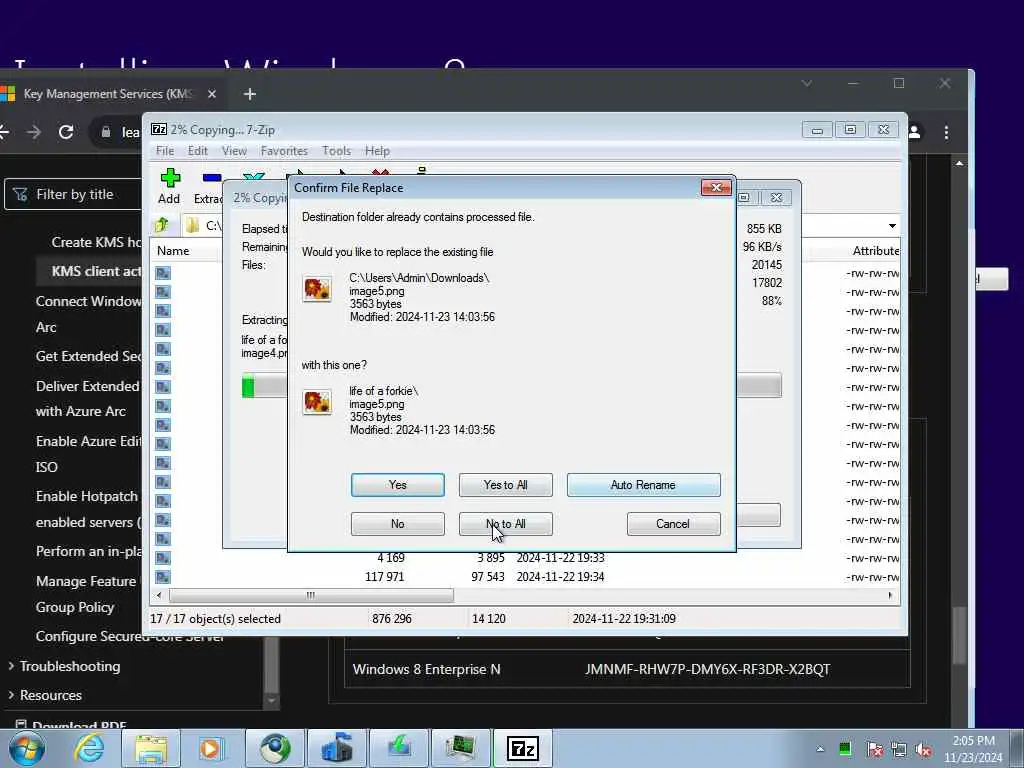Close the Confirm File Replace dialog with the red X

[x=716, y=187]
